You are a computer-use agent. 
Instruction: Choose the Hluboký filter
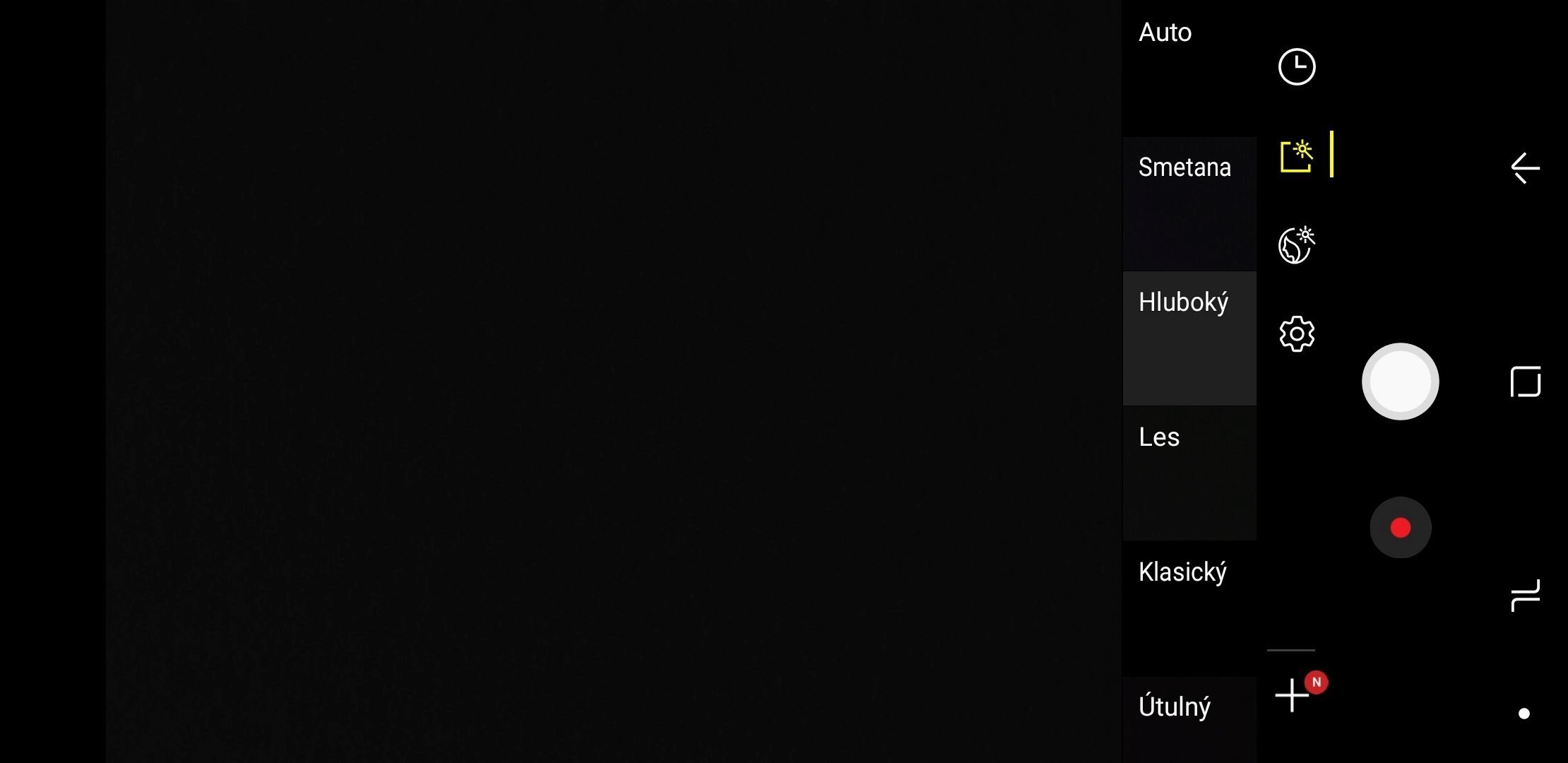tap(1189, 338)
